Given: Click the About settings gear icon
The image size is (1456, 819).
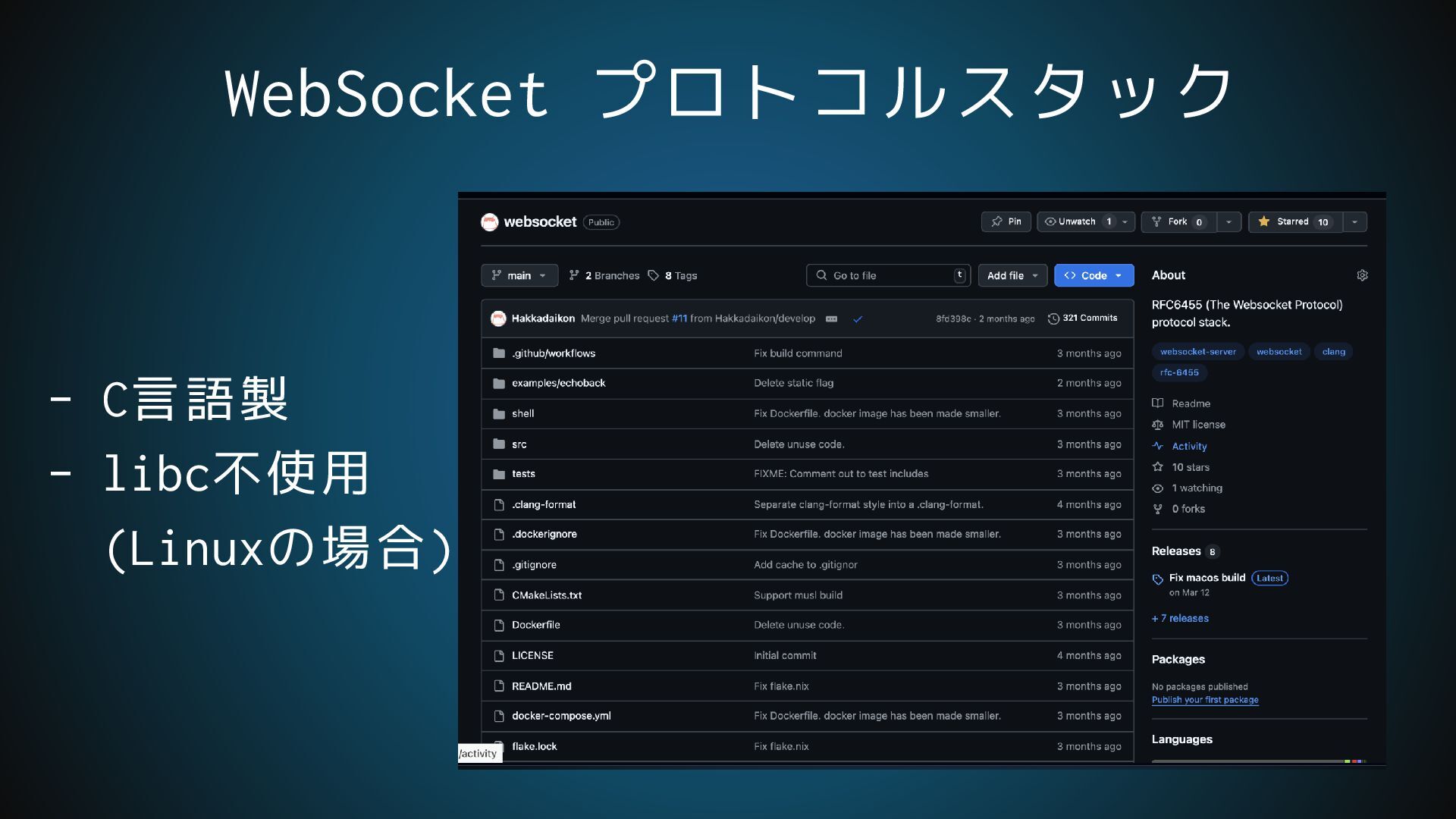Looking at the screenshot, I should click(x=1362, y=275).
